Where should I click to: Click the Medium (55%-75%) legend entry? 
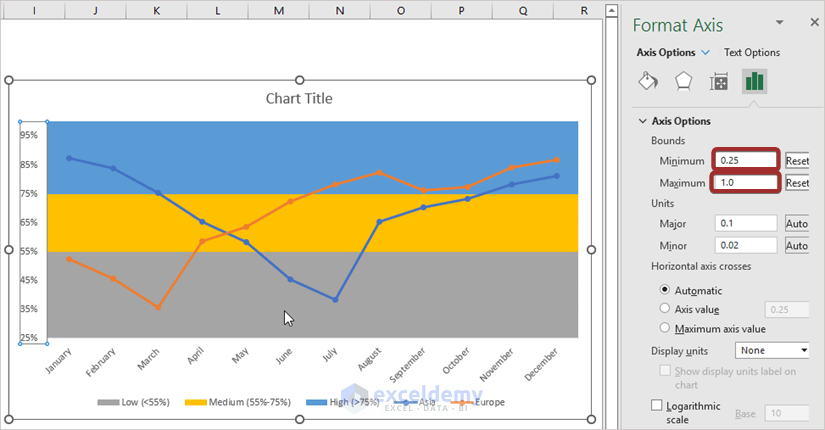point(238,402)
